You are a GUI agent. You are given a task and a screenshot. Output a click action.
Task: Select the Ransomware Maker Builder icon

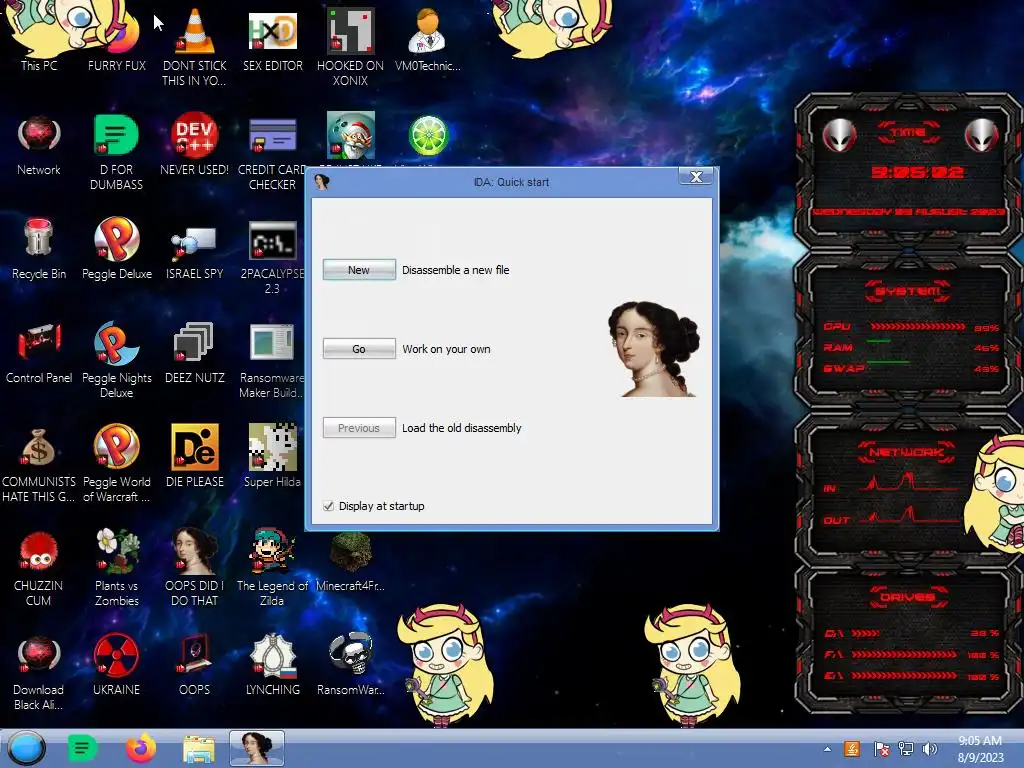click(272, 359)
